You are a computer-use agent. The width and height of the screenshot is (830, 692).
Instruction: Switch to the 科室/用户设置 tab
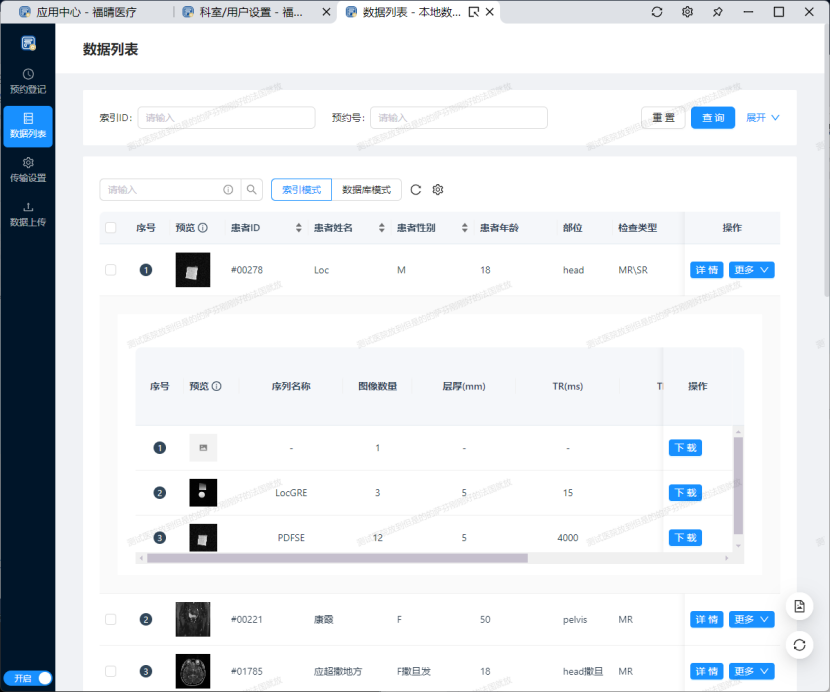click(x=253, y=12)
